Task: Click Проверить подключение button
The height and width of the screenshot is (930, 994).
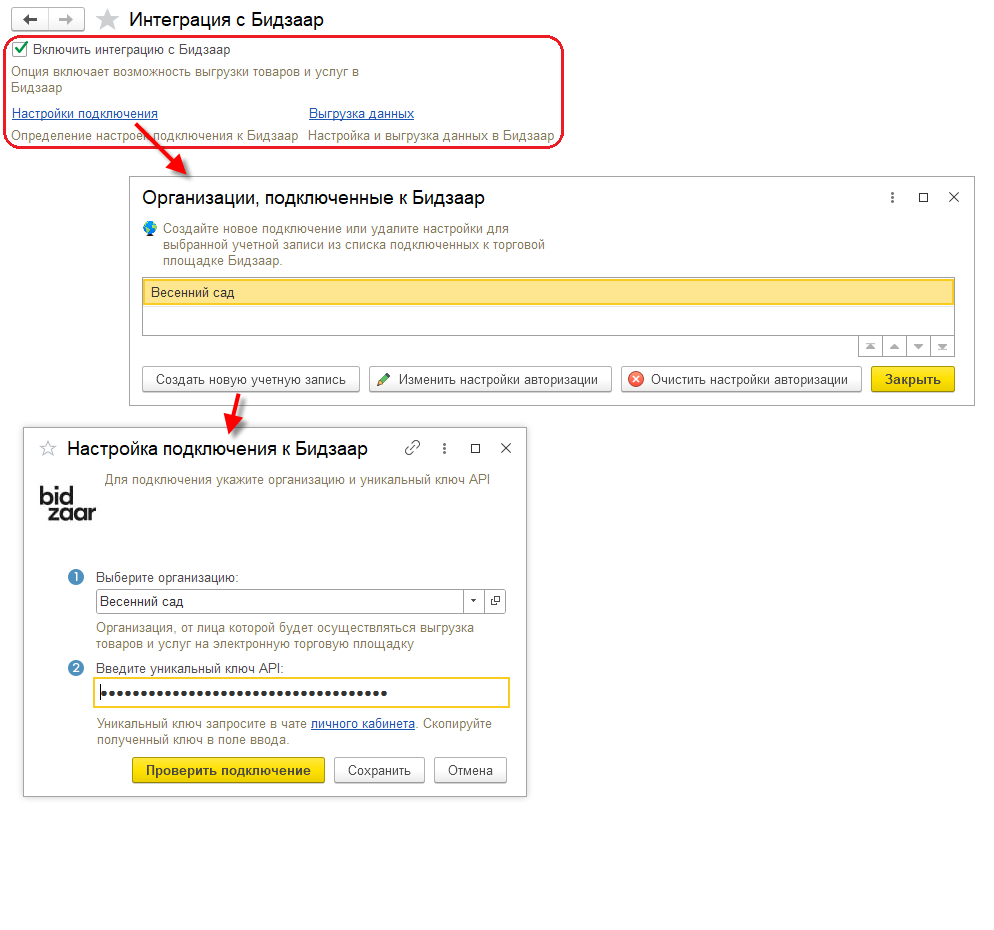Action: [228, 770]
